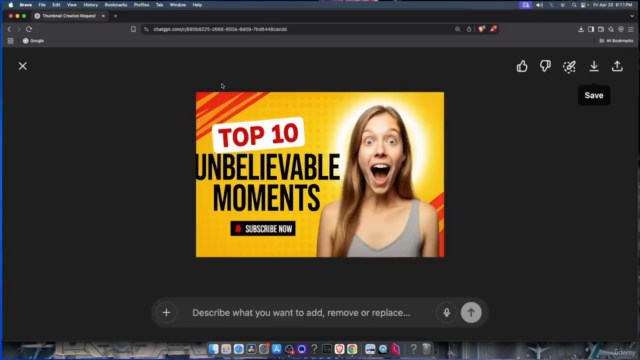Image resolution: width=640 pixels, height=360 pixels.
Task: Open the Brave VPN toolbar icon
Action: (x=621, y=29)
